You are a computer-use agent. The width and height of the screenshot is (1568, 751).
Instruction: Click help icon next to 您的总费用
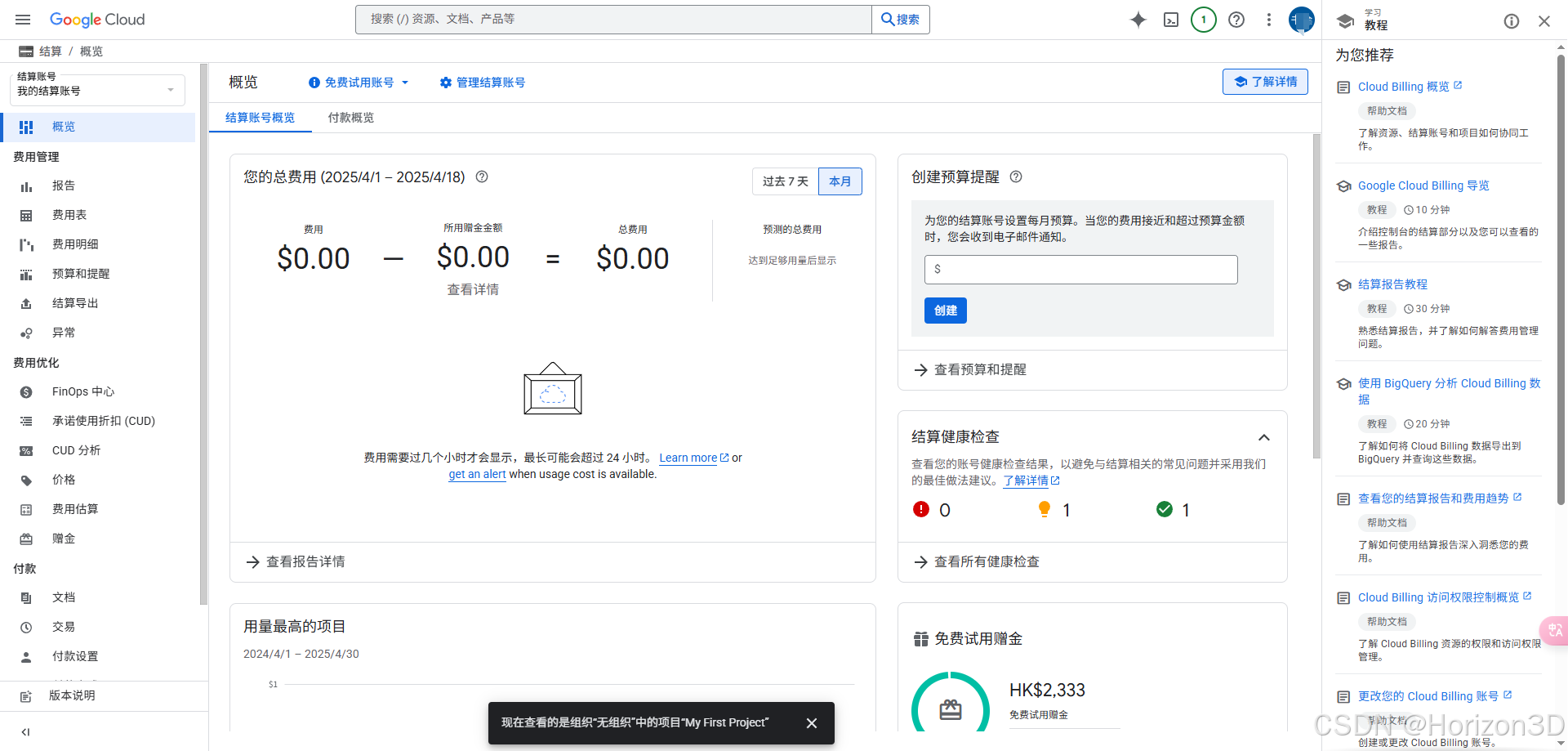tap(482, 177)
